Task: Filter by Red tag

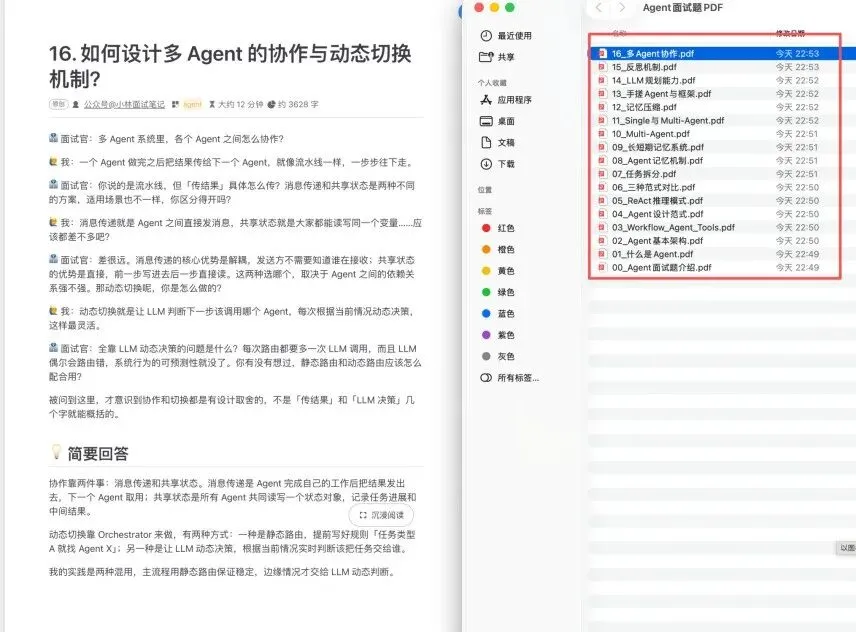Action: (498, 228)
